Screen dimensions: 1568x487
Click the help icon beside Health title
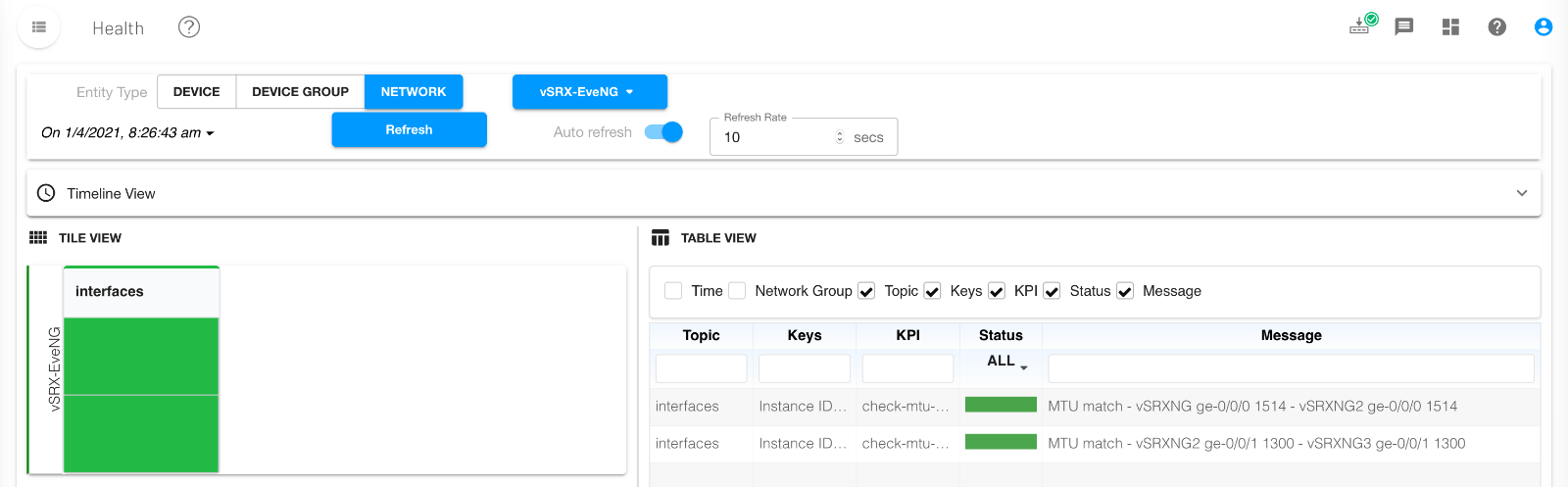[x=189, y=27]
